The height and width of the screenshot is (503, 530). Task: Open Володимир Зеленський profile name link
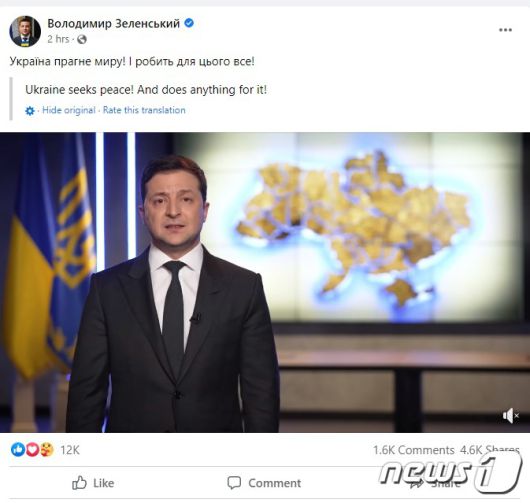[x=113, y=23]
